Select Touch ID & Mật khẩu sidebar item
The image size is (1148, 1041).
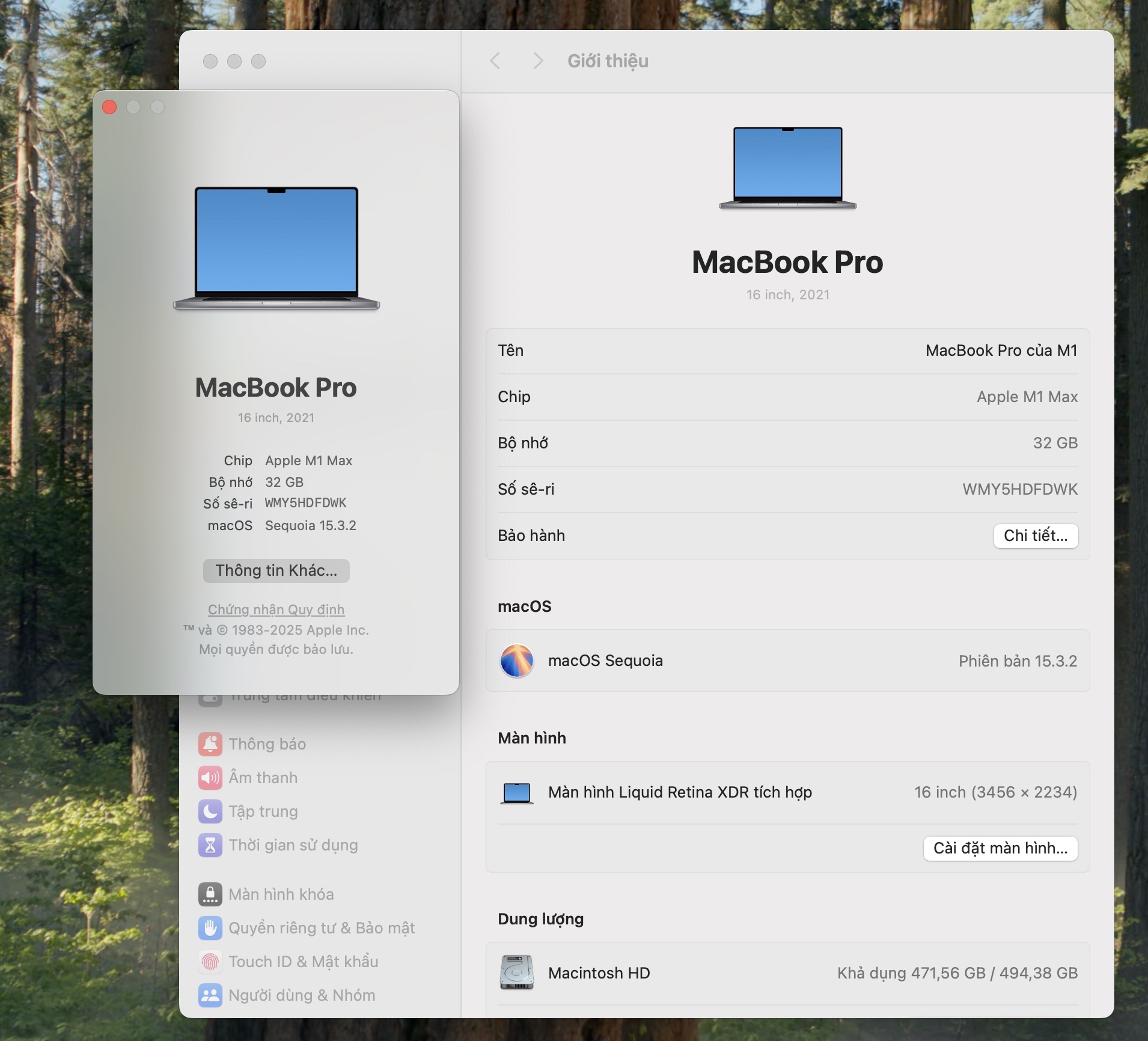click(304, 962)
